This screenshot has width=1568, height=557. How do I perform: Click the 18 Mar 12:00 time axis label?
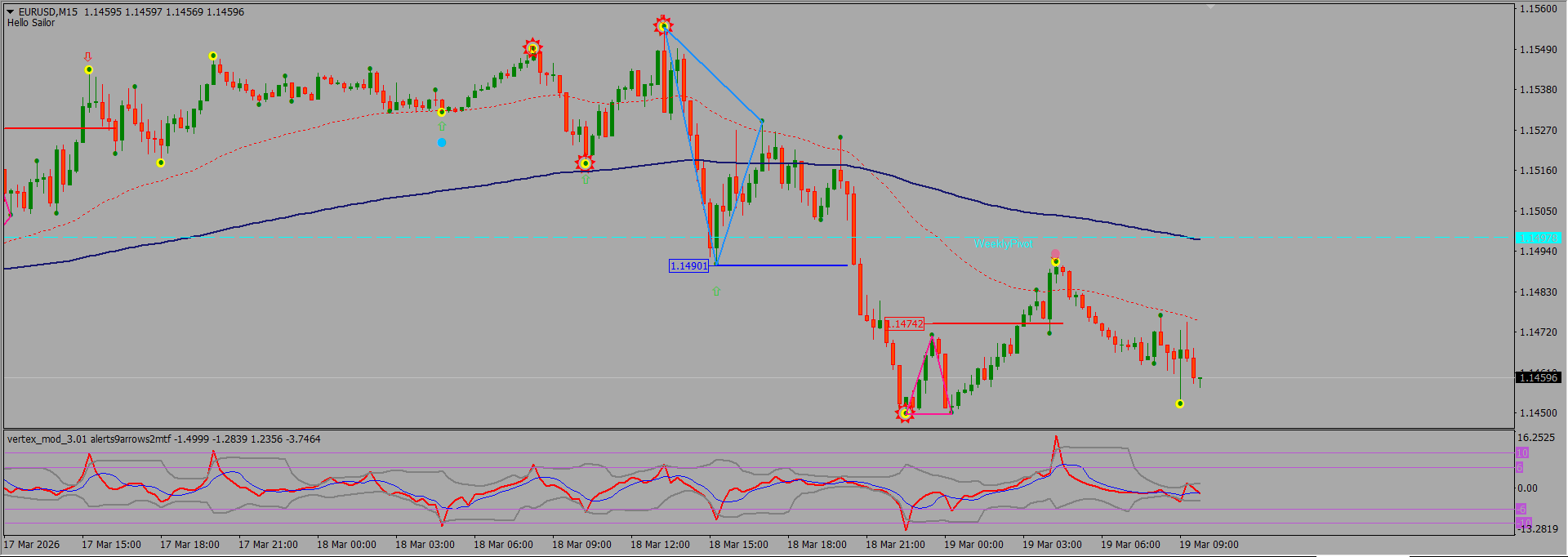(660, 544)
